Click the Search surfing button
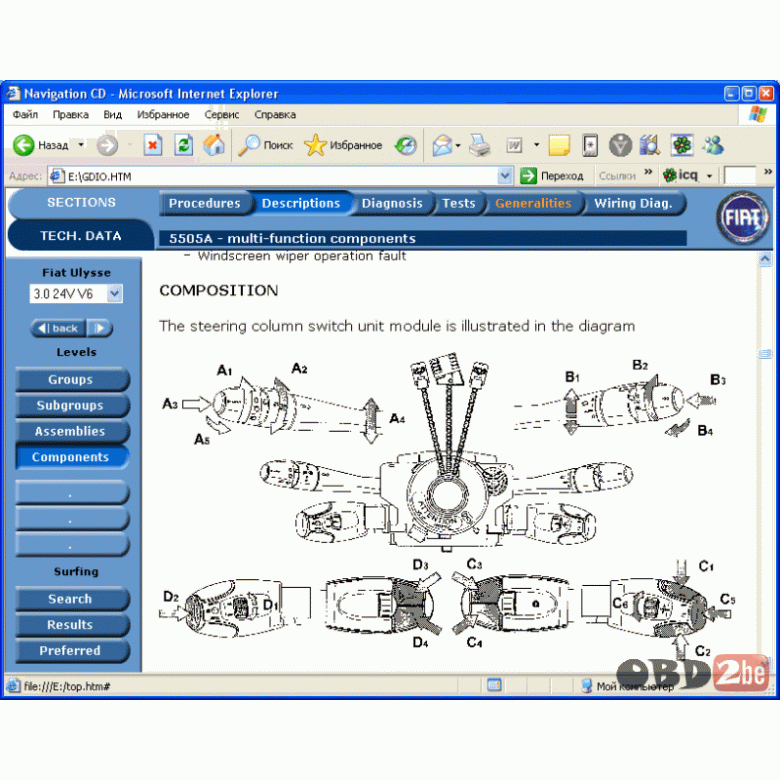Viewport: 780px width, 780px height. tap(72, 599)
